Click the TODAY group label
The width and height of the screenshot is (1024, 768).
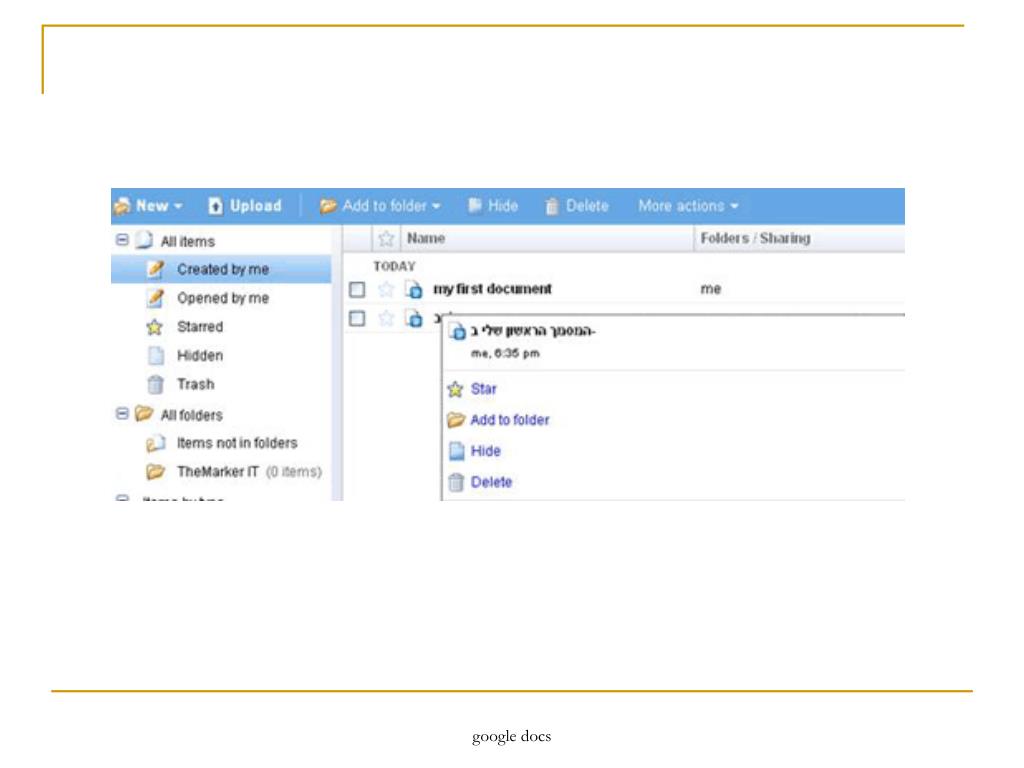[x=394, y=266]
